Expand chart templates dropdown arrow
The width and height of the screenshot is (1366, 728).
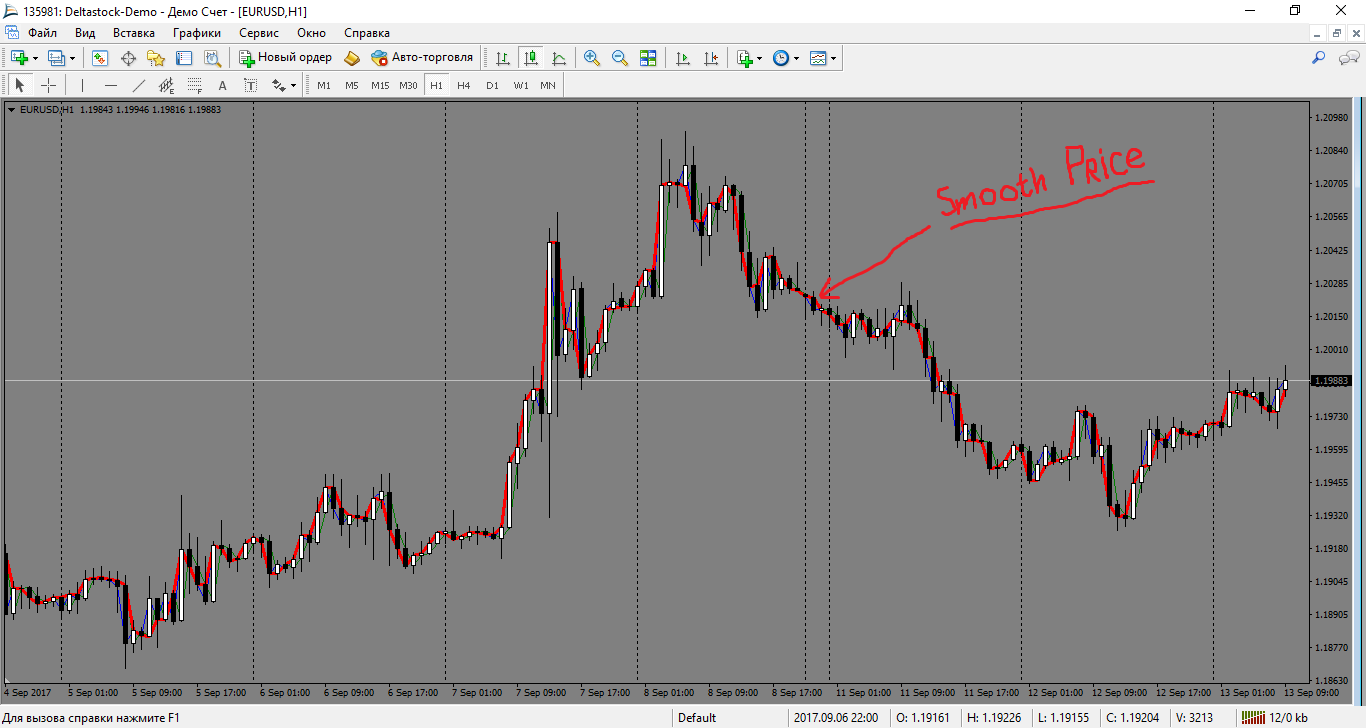tap(834, 58)
